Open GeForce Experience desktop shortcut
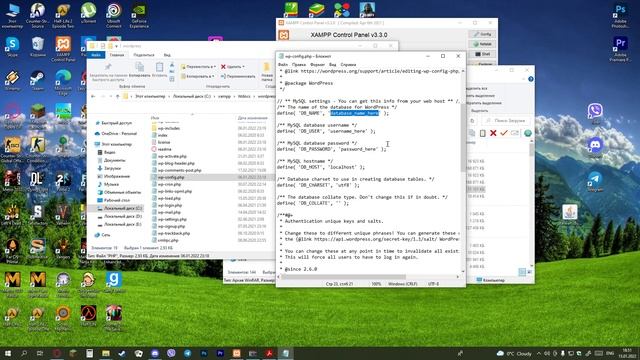The image size is (640, 360). click(x=139, y=16)
